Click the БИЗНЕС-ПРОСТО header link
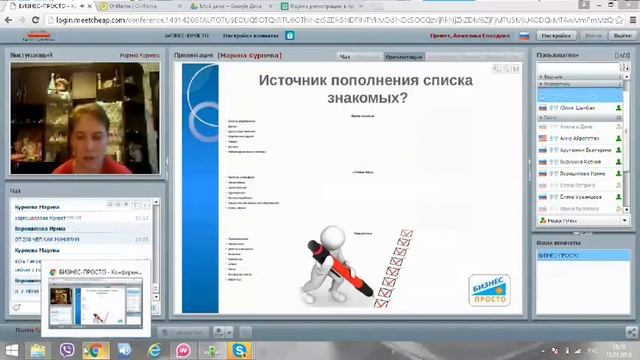 point(187,36)
